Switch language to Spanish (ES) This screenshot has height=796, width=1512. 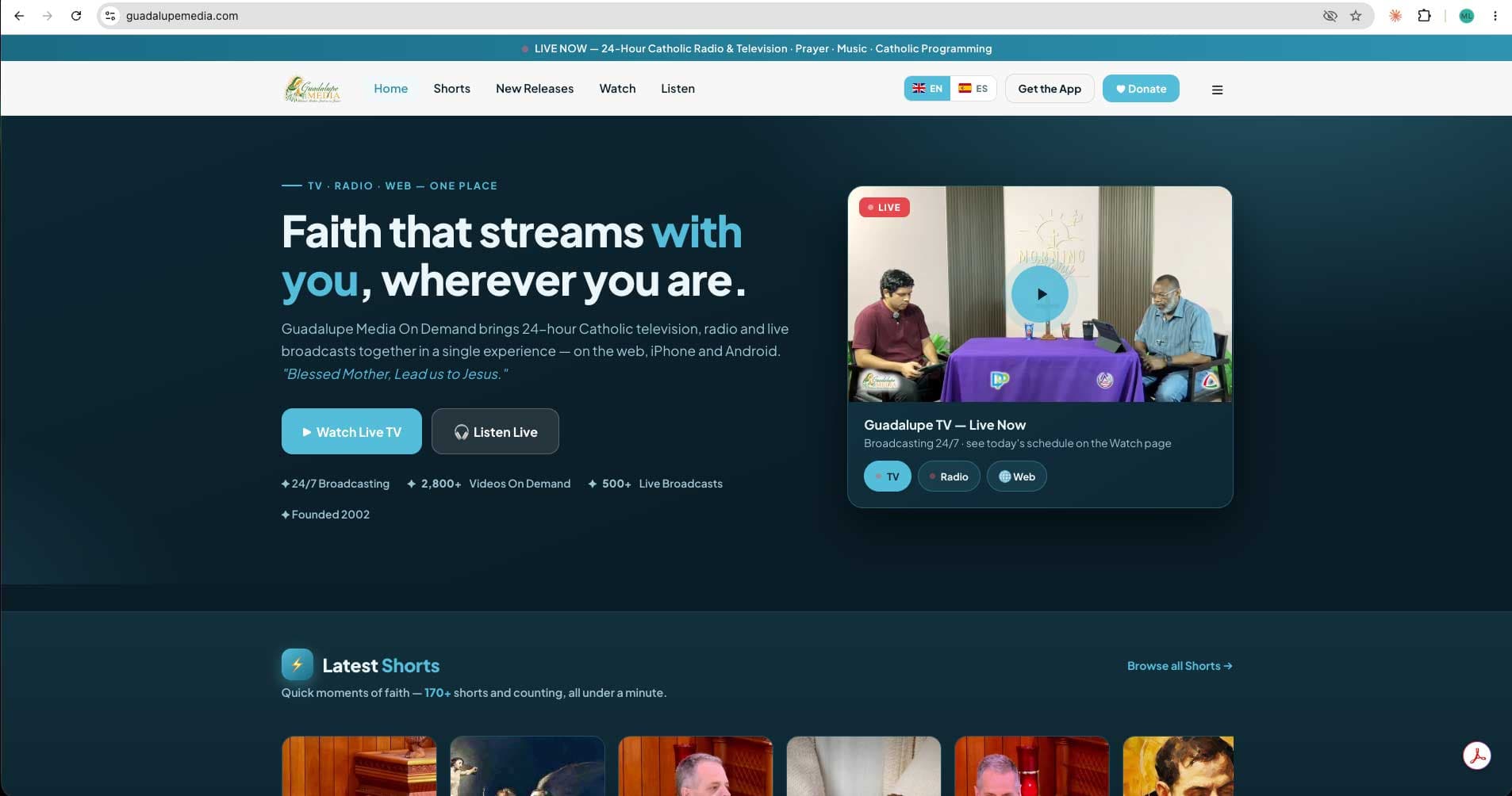pyautogui.click(x=973, y=89)
